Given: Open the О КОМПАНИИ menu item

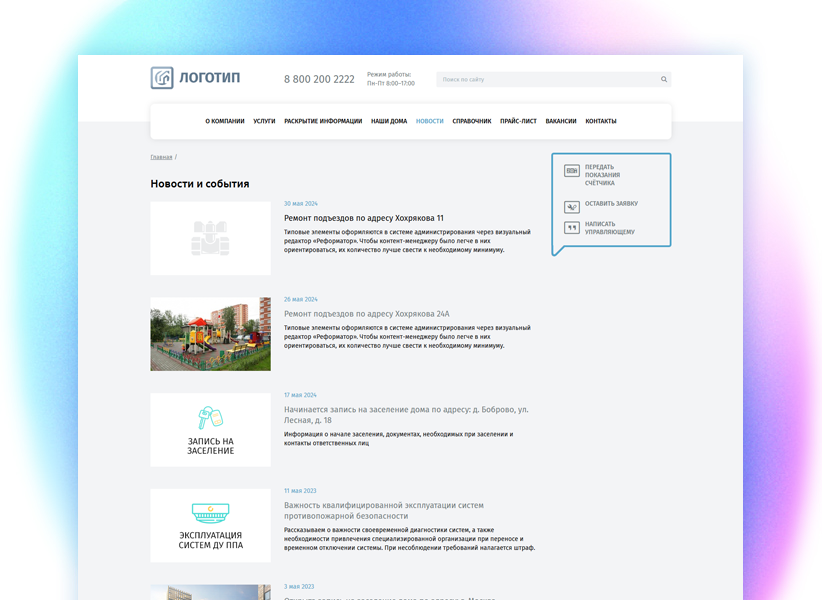Looking at the screenshot, I should click(225, 121).
